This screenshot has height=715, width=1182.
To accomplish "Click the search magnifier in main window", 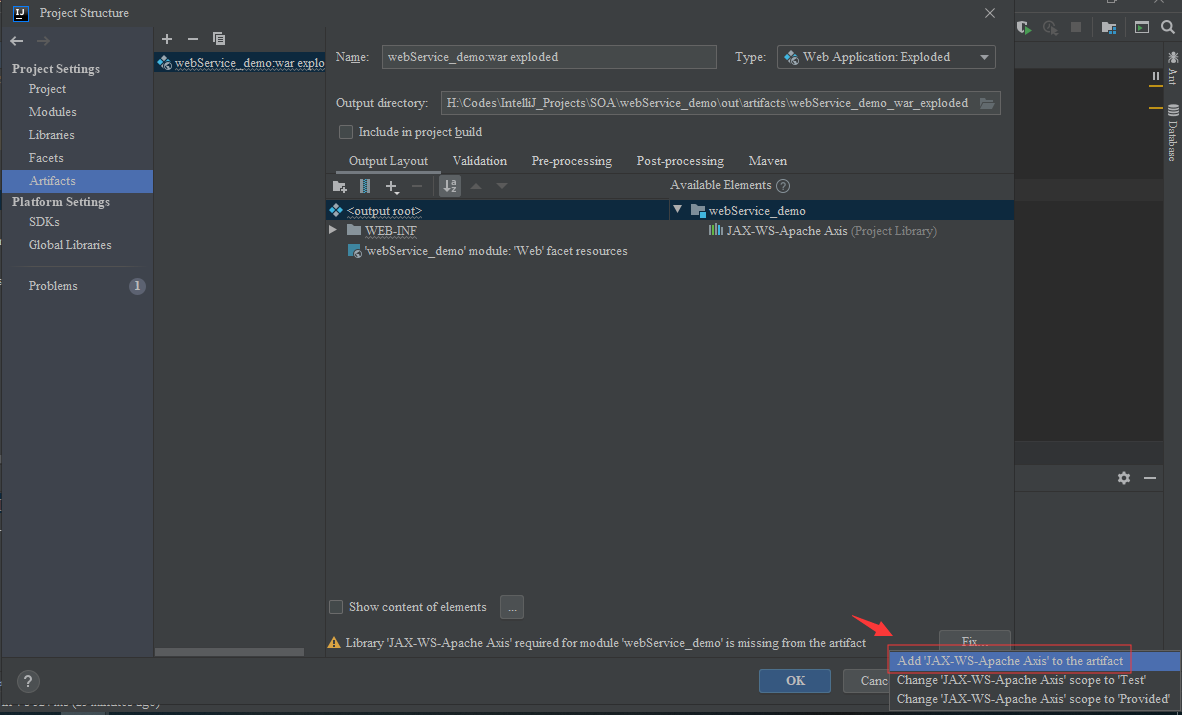I will pos(1168,27).
